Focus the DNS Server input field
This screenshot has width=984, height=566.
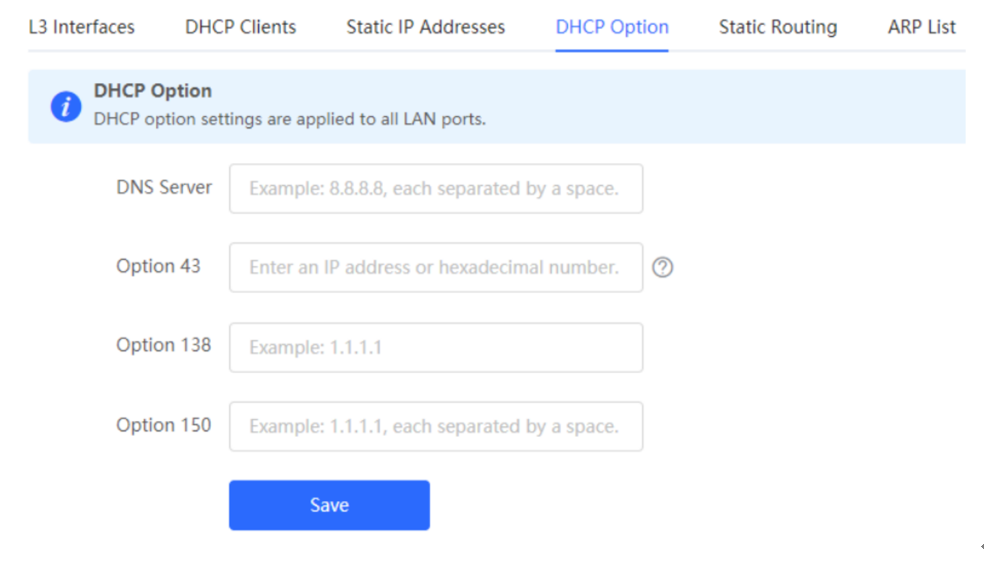[x=436, y=189]
